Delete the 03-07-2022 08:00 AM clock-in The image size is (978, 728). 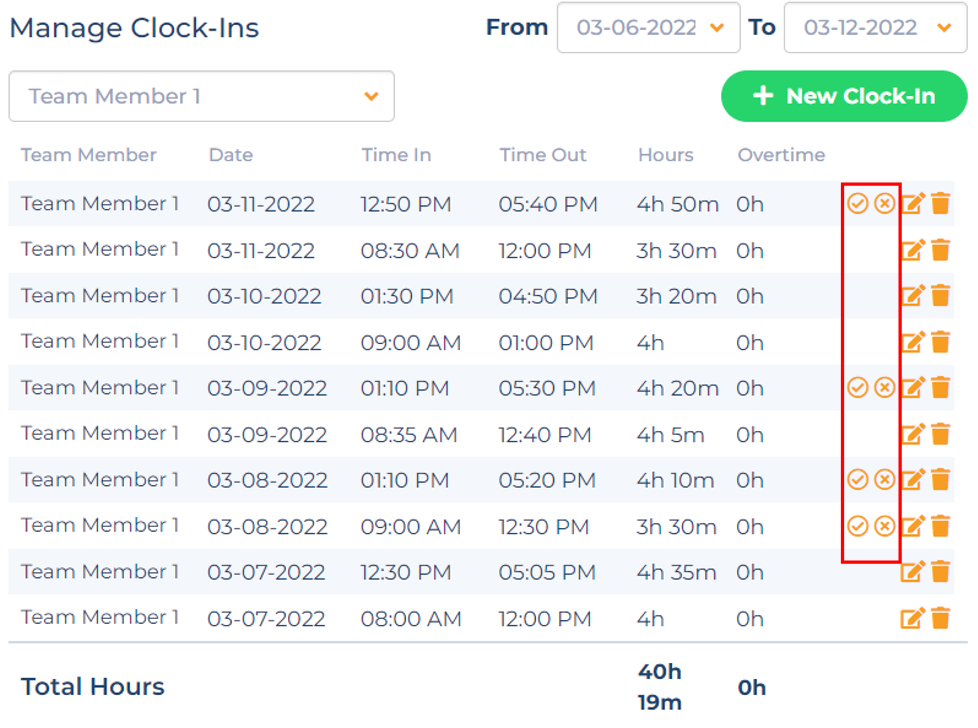[x=941, y=618]
